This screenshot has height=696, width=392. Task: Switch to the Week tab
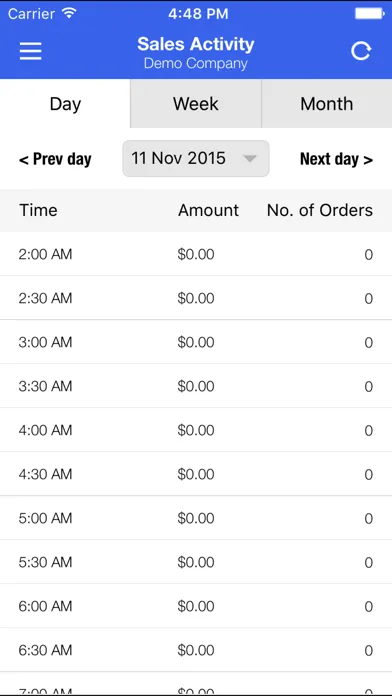196,104
